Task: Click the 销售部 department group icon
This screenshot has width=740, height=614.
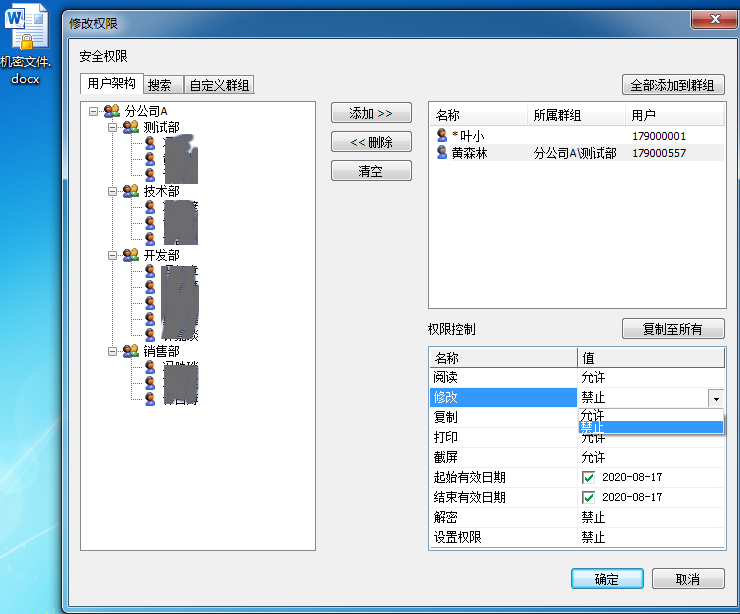Action: coord(131,351)
